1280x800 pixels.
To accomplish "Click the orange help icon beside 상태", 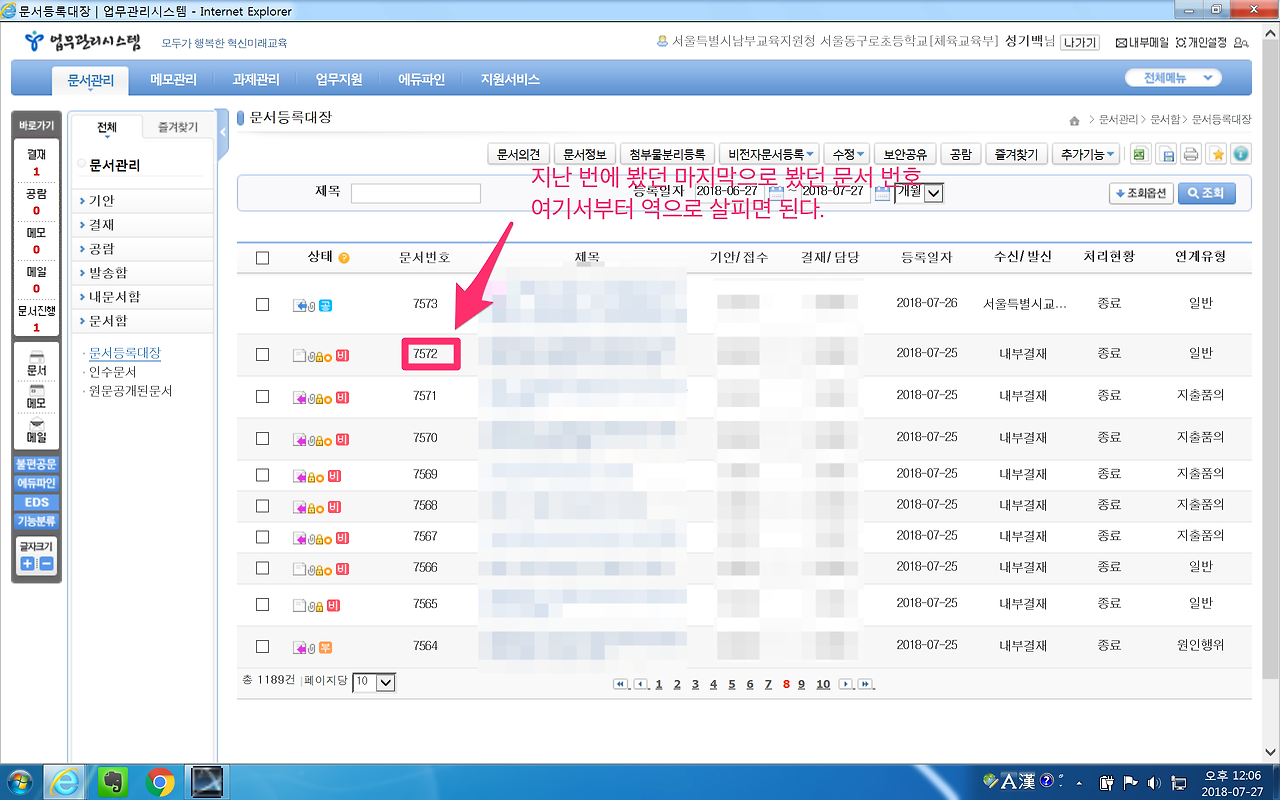I will [344, 258].
